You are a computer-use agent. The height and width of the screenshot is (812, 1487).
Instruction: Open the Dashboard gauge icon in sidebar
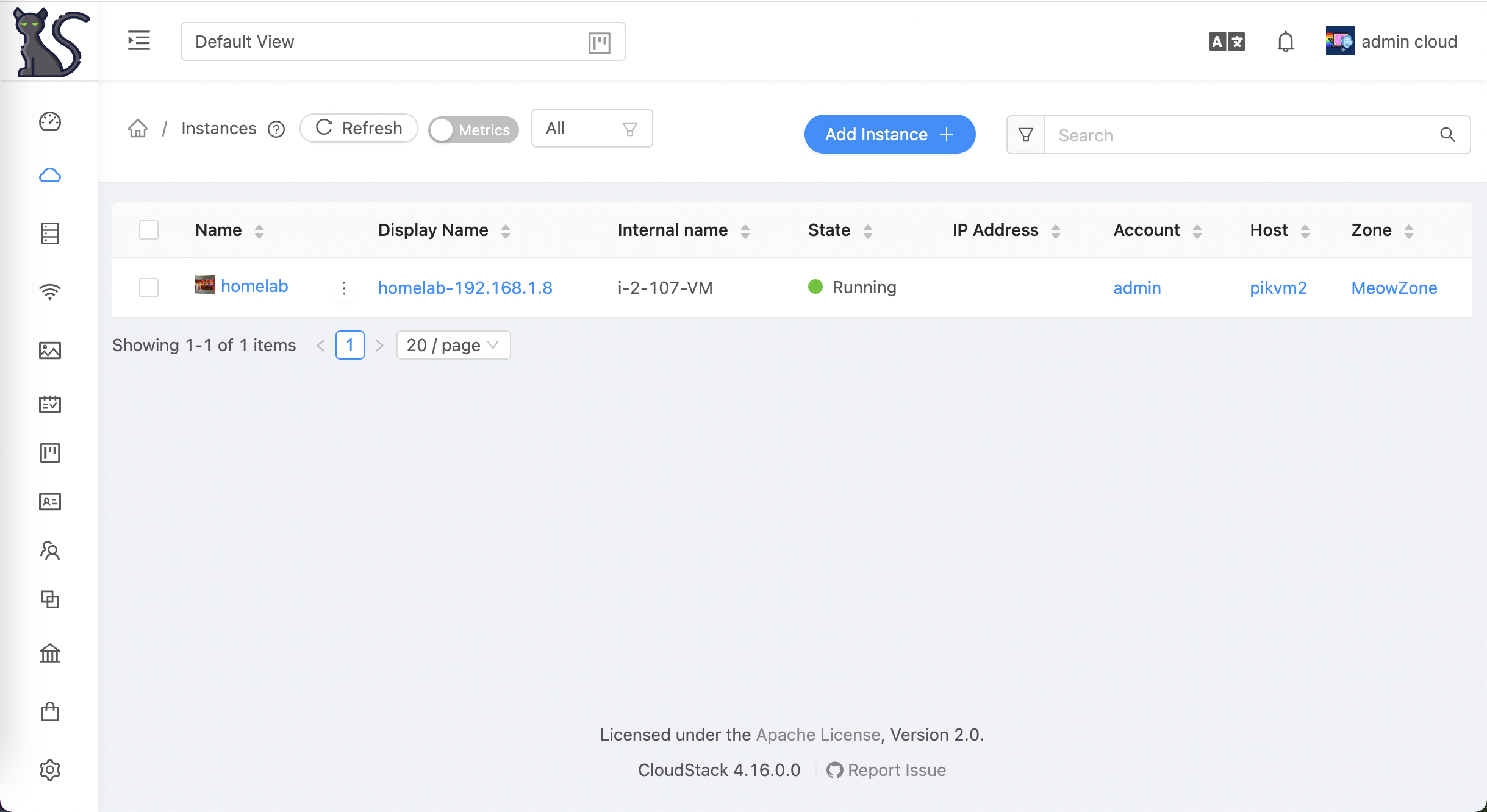tap(50, 122)
